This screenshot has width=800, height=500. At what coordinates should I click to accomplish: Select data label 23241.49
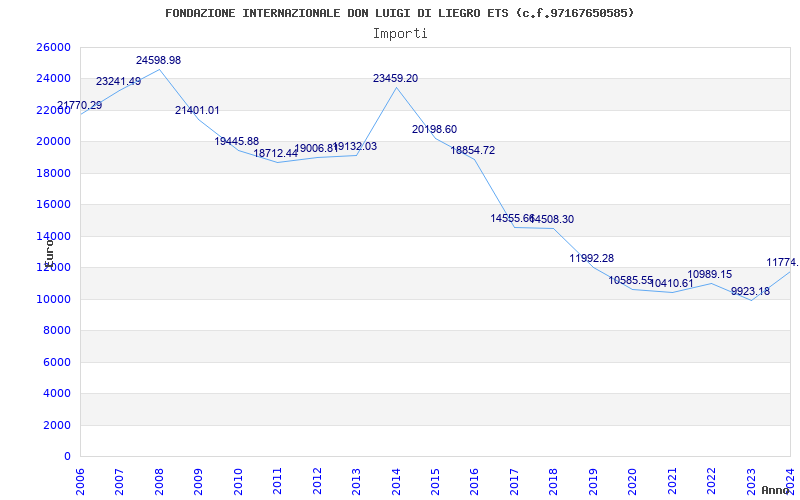click(118, 81)
